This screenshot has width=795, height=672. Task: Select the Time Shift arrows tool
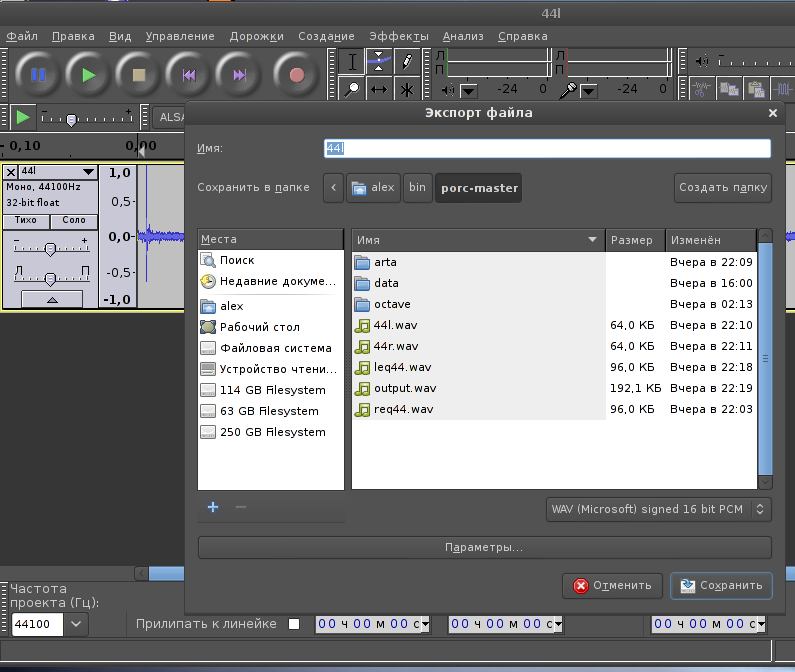click(x=379, y=89)
